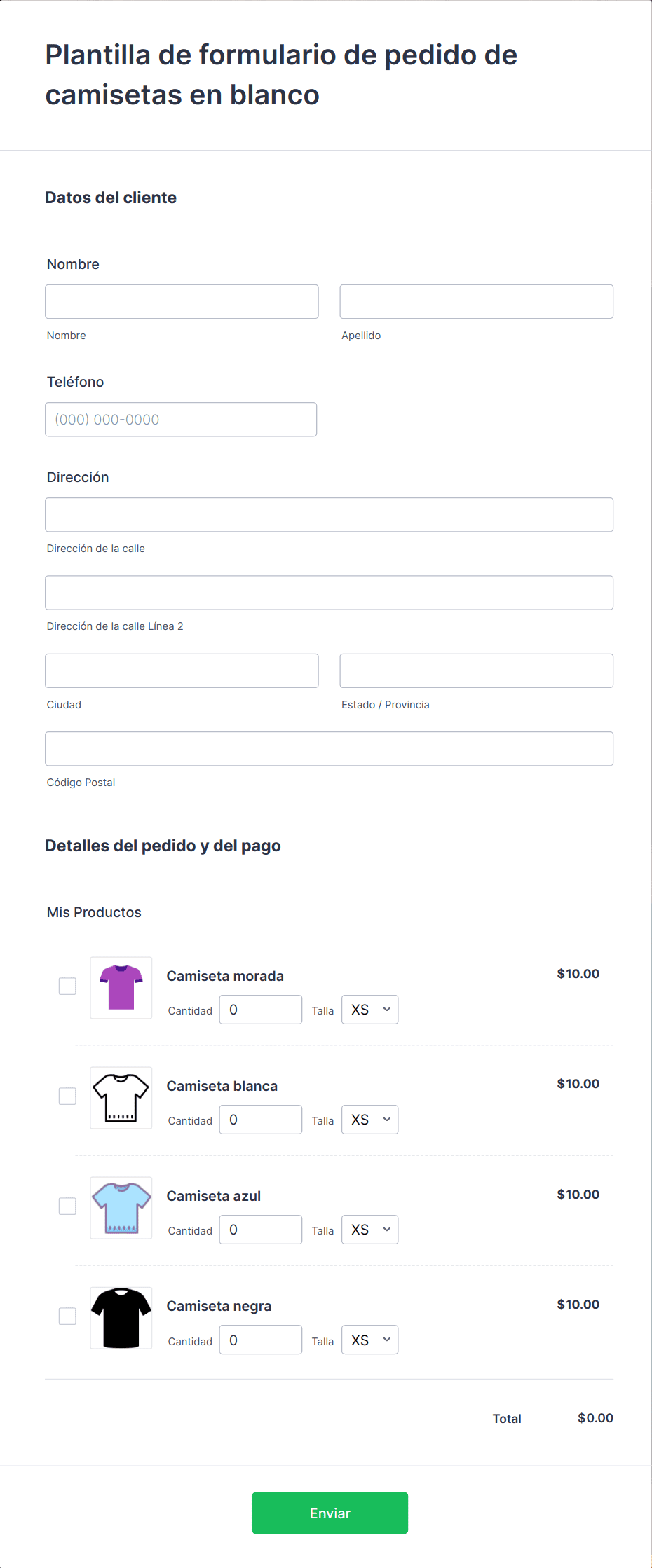Open Talla dropdown for Camiseta negra
The height and width of the screenshot is (1568, 652).
(369, 1340)
